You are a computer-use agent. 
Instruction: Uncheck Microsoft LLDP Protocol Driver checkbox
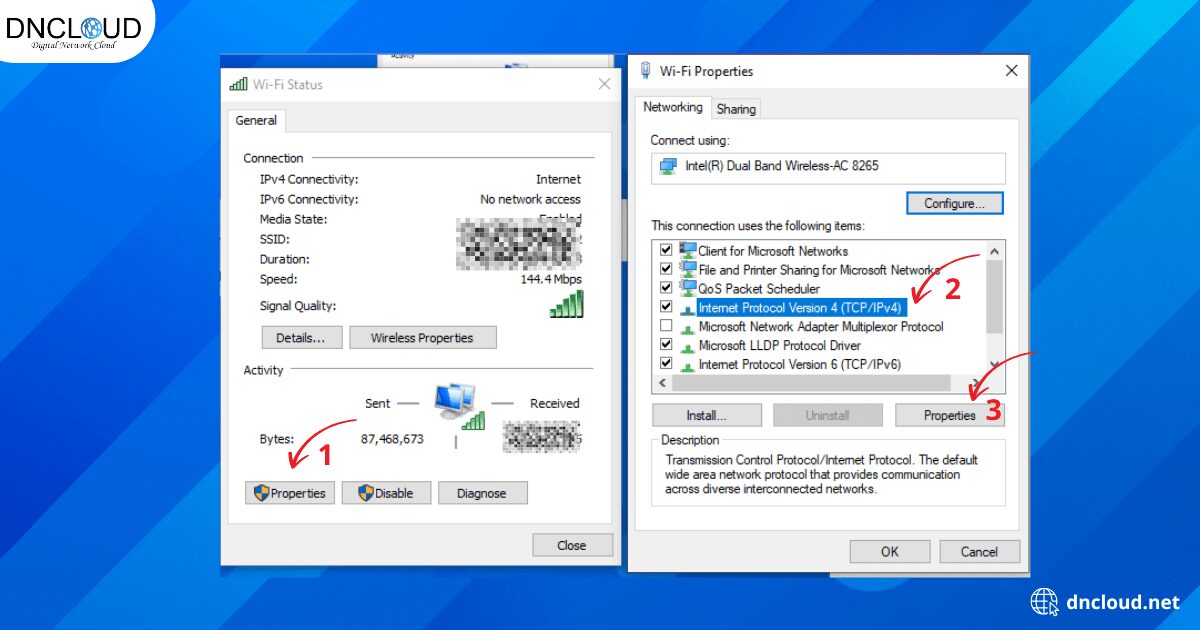pyautogui.click(x=666, y=345)
